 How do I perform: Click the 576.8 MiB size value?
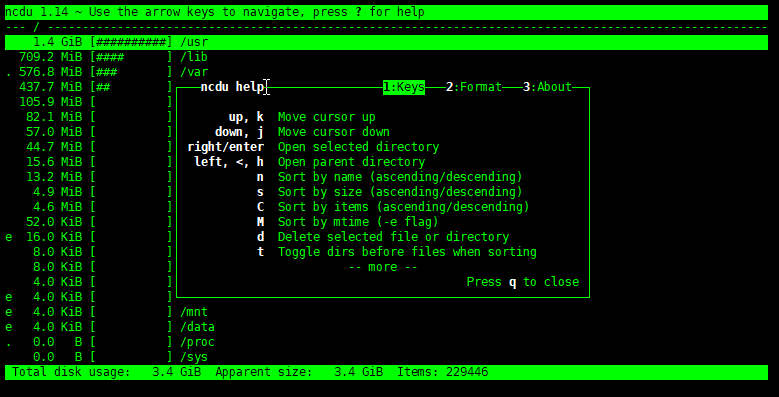click(x=50, y=72)
